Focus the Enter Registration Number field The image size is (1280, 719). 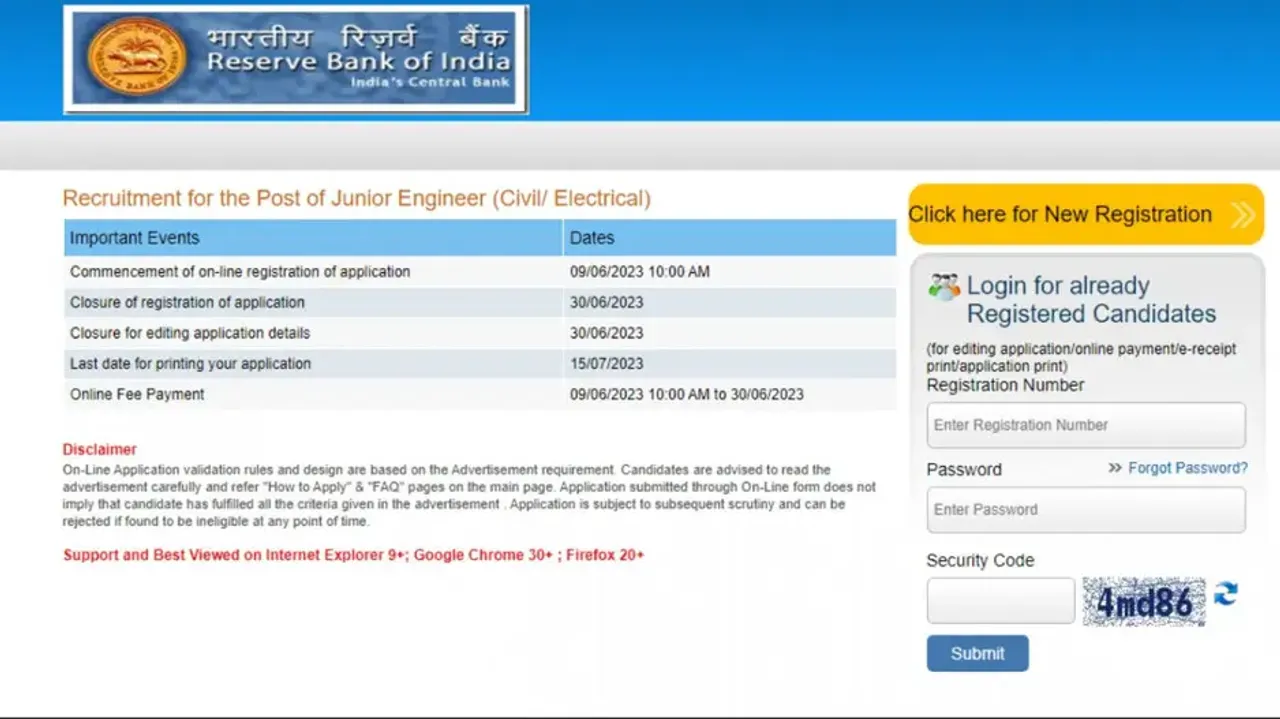pyautogui.click(x=1085, y=425)
